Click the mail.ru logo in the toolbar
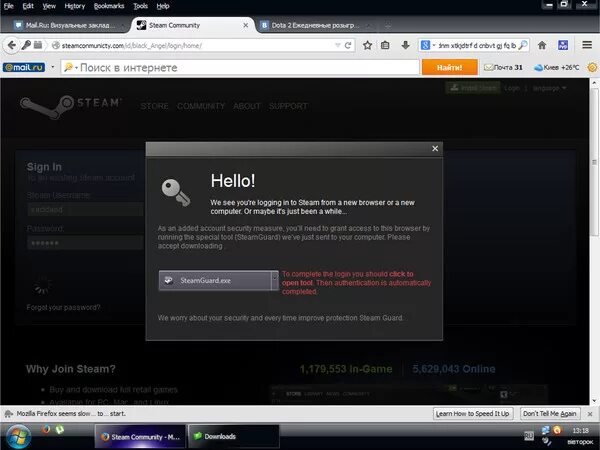Image resolution: width=600 pixels, height=450 pixels. pyautogui.click(x=24, y=68)
